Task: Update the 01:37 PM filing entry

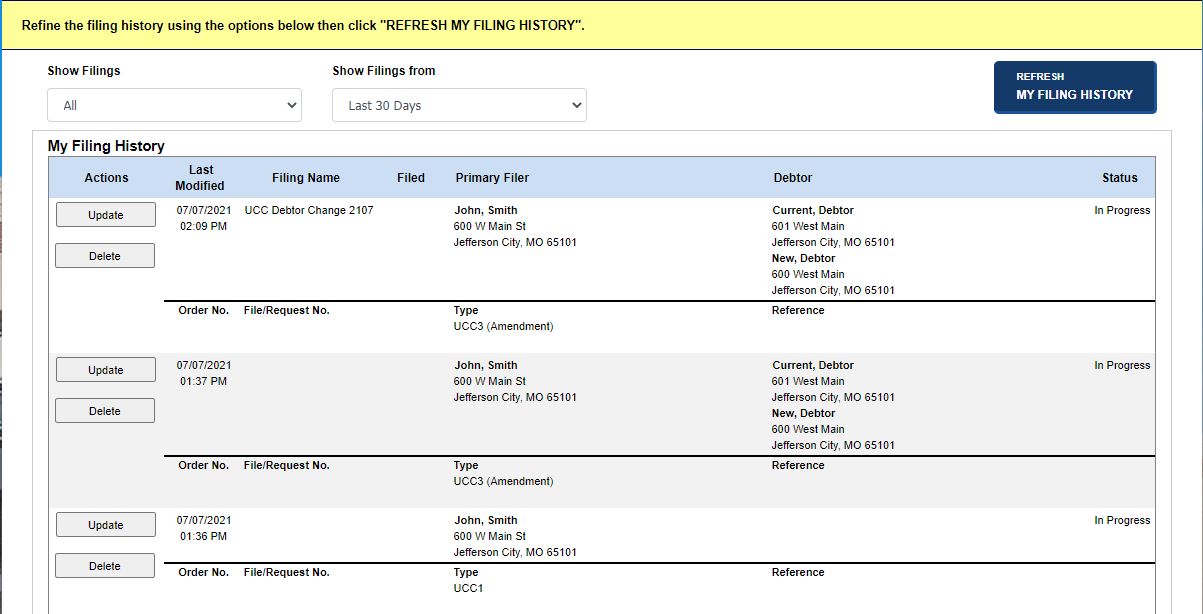Action: tap(105, 369)
